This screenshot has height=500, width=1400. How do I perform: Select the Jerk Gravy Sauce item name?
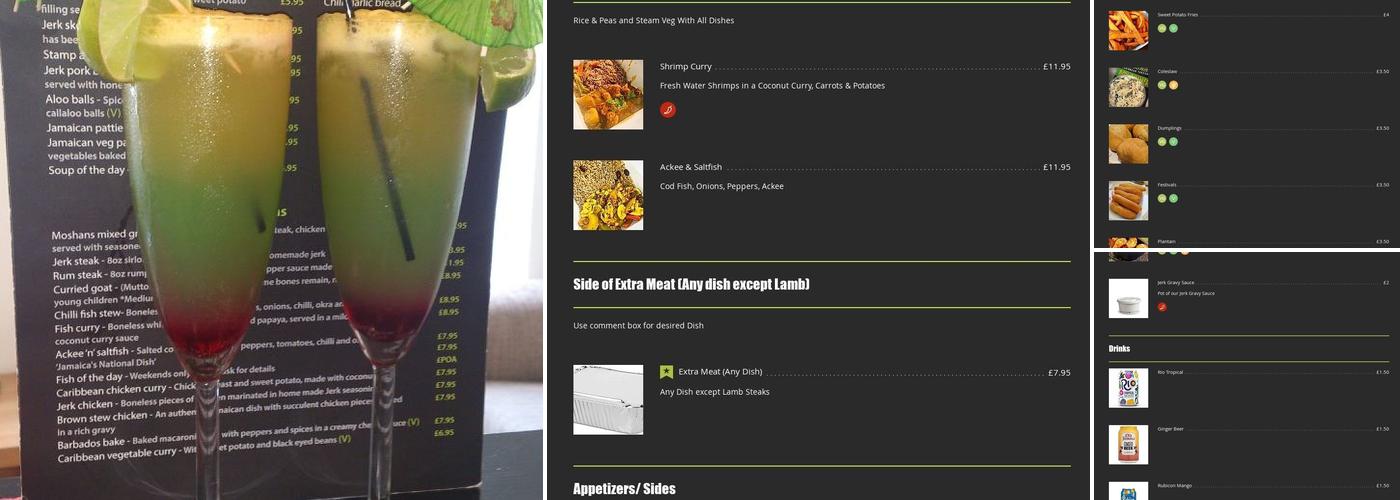pyautogui.click(x=1176, y=283)
